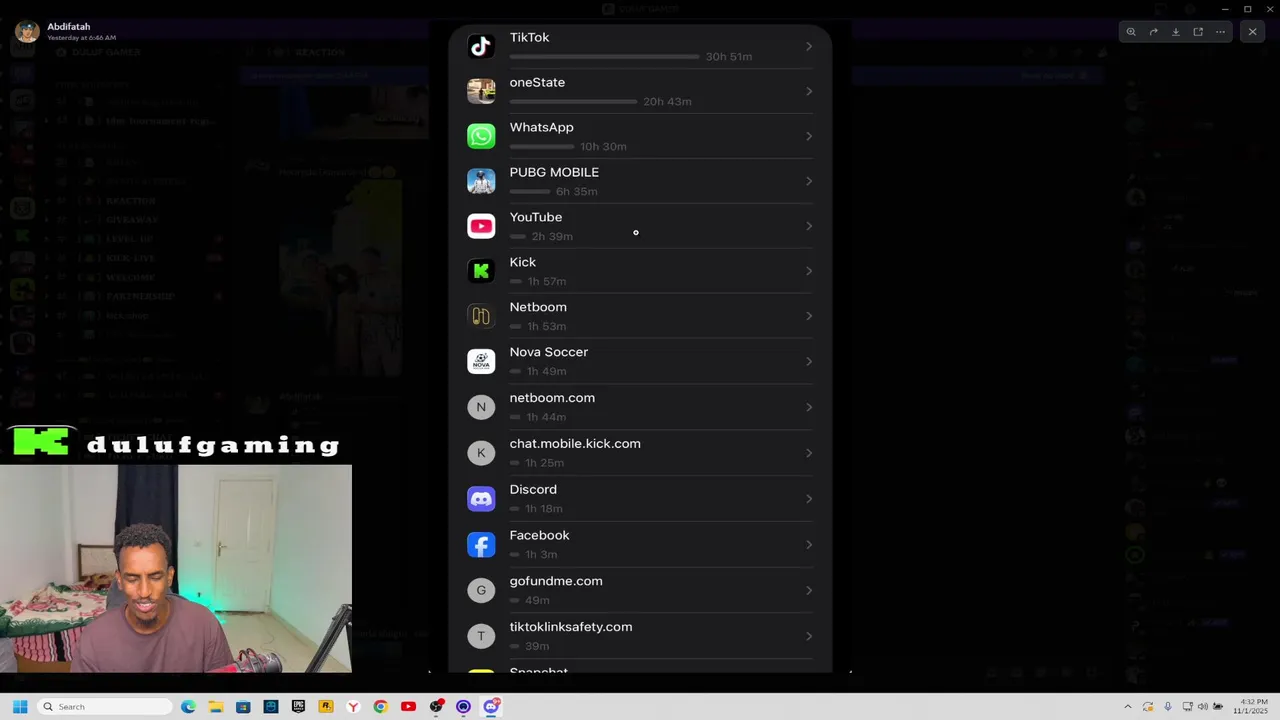Expand Discord row chevron
This screenshot has width=1280, height=720.
pyautogui.click(x=809, y=498)
